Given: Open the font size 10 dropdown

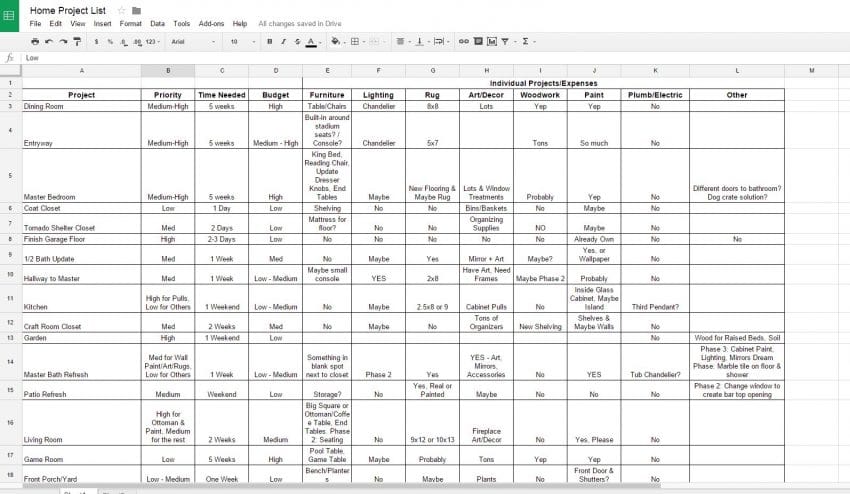Looking at the screenshot, I should (242, 41).
